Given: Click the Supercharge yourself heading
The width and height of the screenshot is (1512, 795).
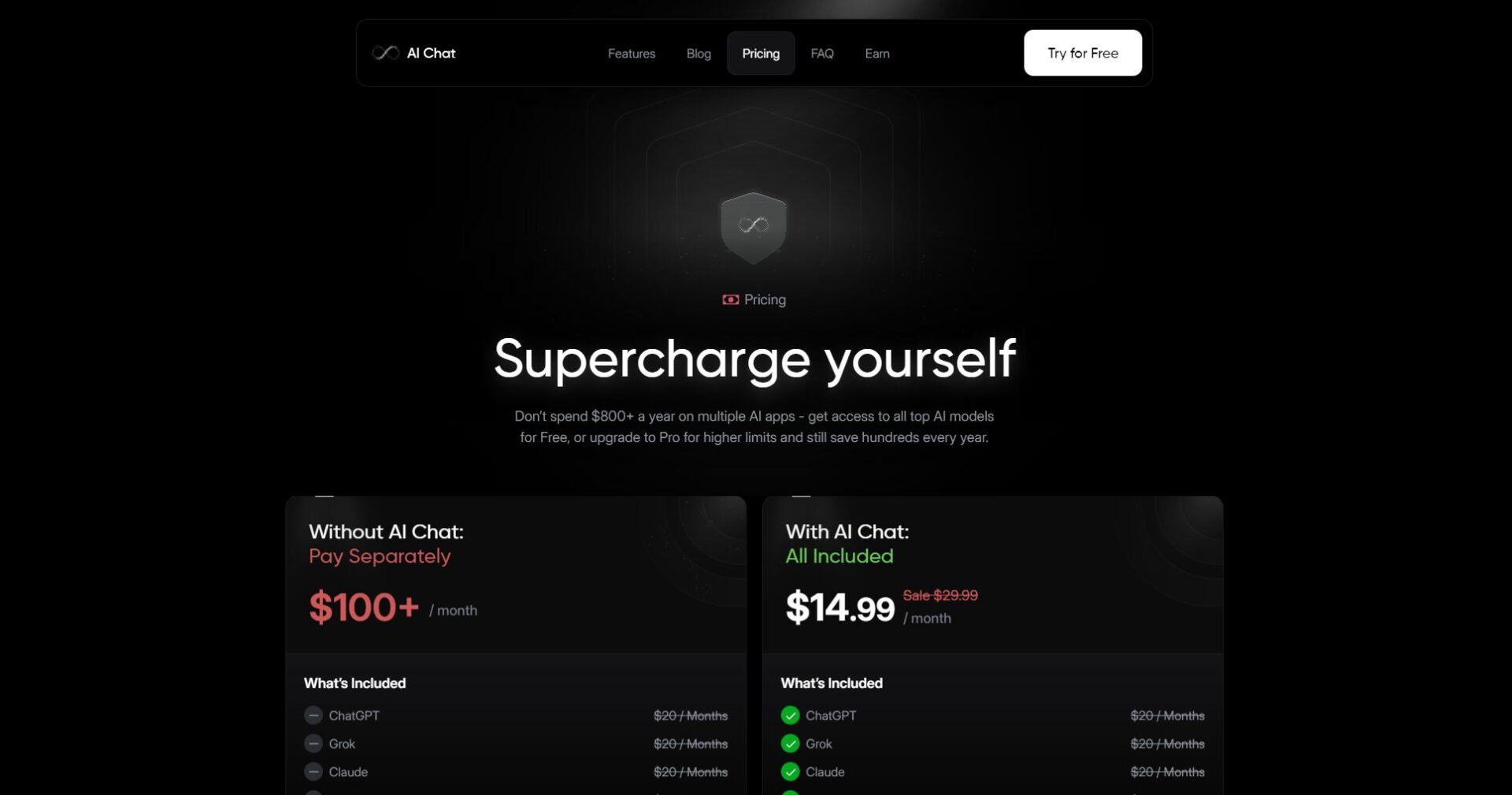Looking at the screenshot, I should pos(754,358).
